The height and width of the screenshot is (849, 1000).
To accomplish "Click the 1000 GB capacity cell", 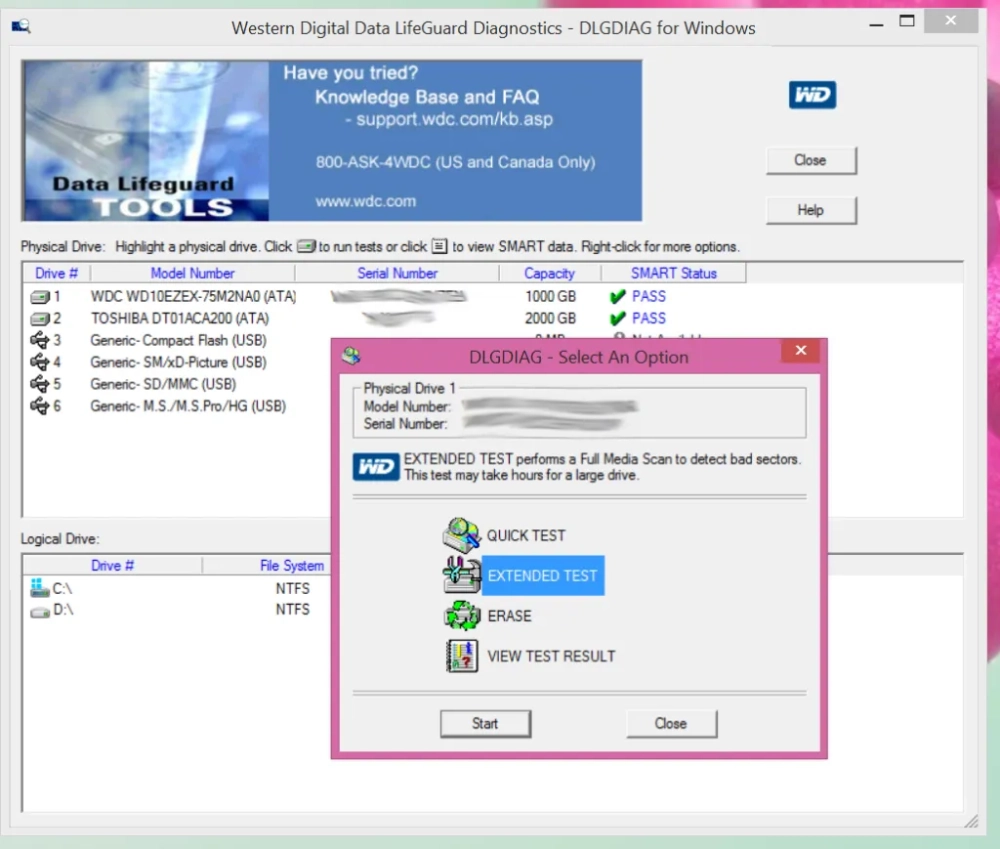I will [550, 297].
